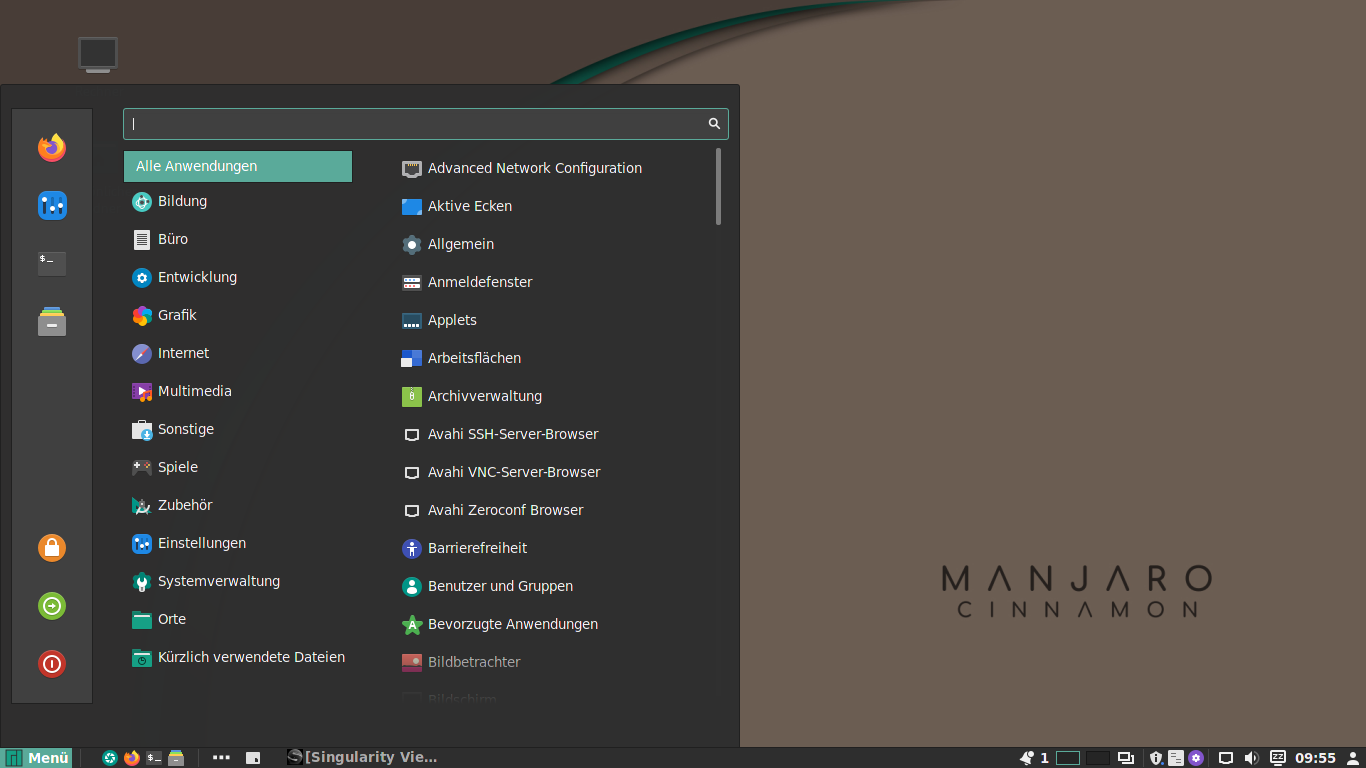Screen dimensions: 1366x768
Task: Select the Internet category
Action: pos(238,353)
